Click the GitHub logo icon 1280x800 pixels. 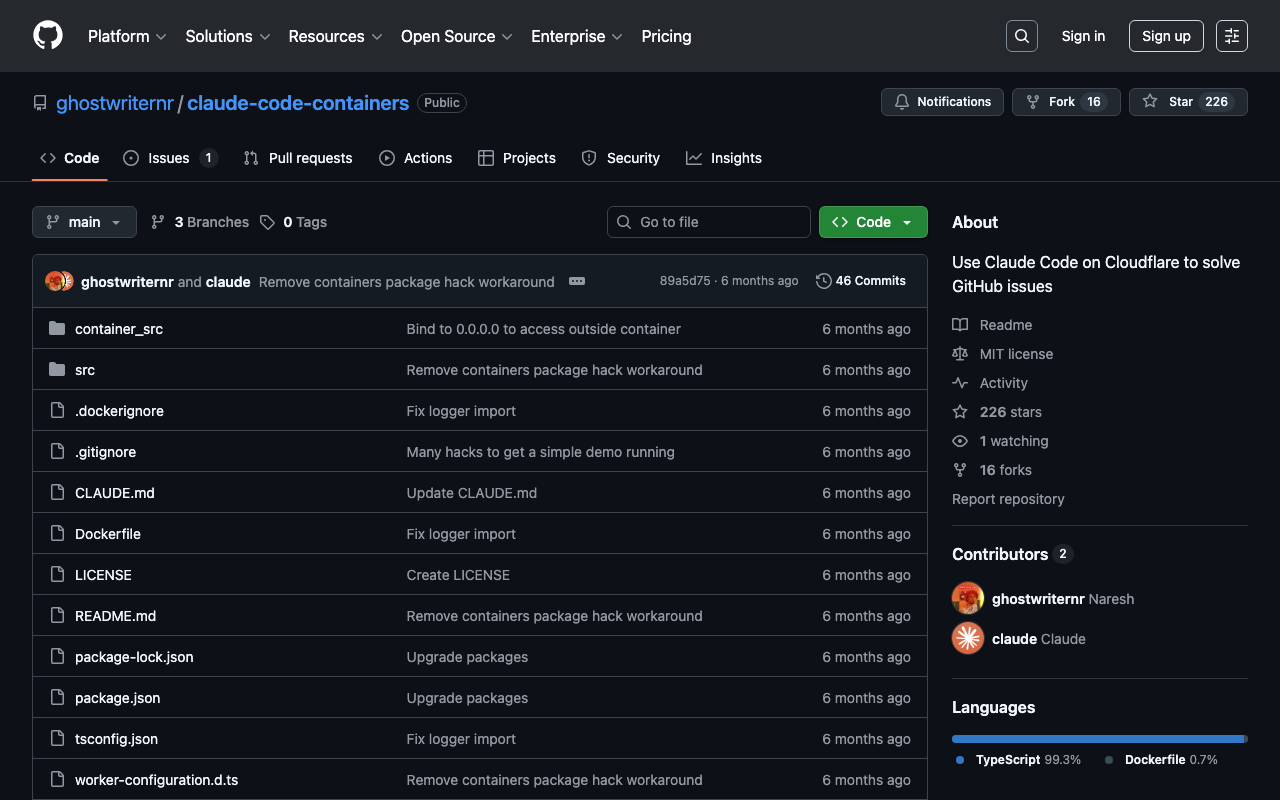[48, 36]
